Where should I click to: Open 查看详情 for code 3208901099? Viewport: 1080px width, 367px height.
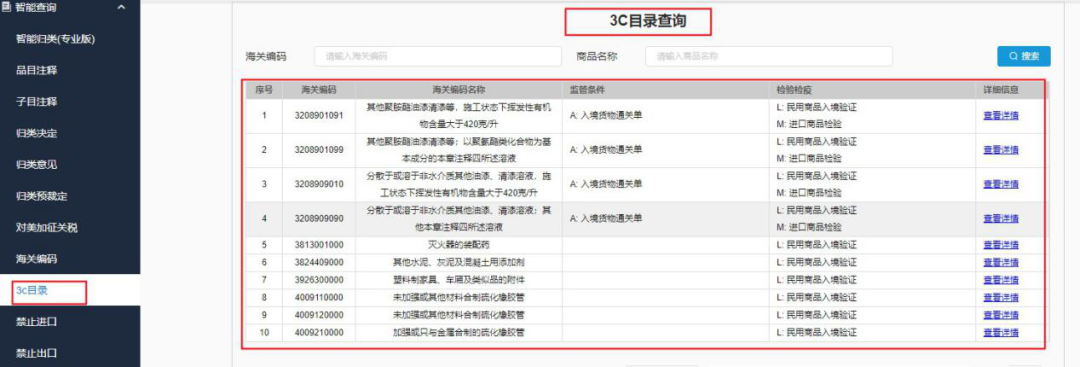(x=1001, y=150)
